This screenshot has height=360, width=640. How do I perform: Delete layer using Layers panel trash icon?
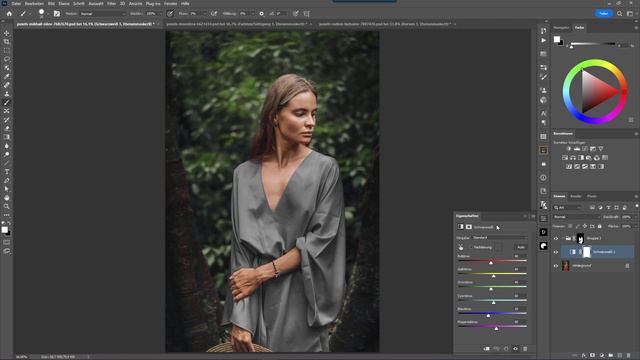[x=629, y=356]
